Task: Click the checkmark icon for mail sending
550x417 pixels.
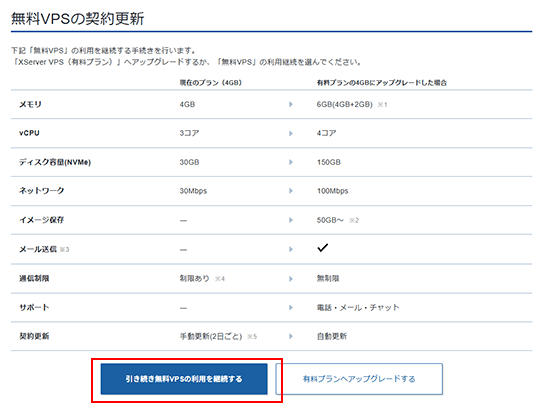Action: pos(323,248)
